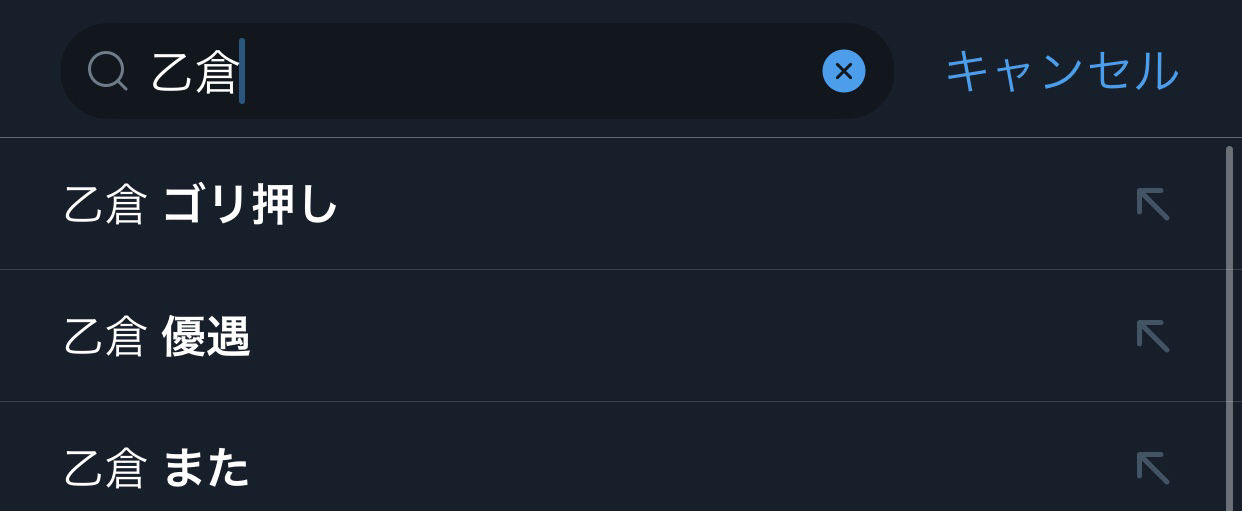Click the 乙倉 prefix of the また suggestion

point(105,468)
